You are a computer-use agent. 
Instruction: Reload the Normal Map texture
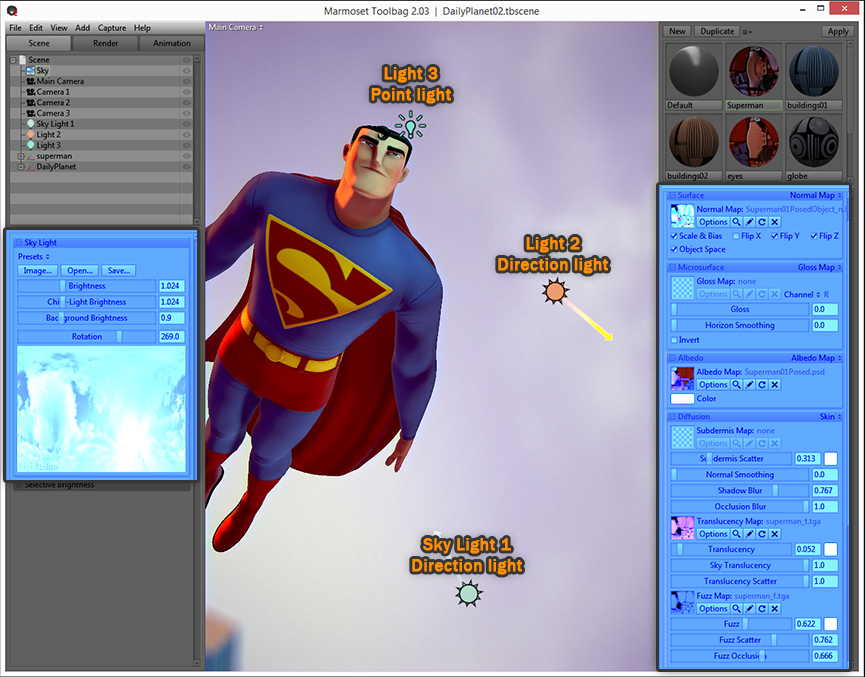[762, 222]
